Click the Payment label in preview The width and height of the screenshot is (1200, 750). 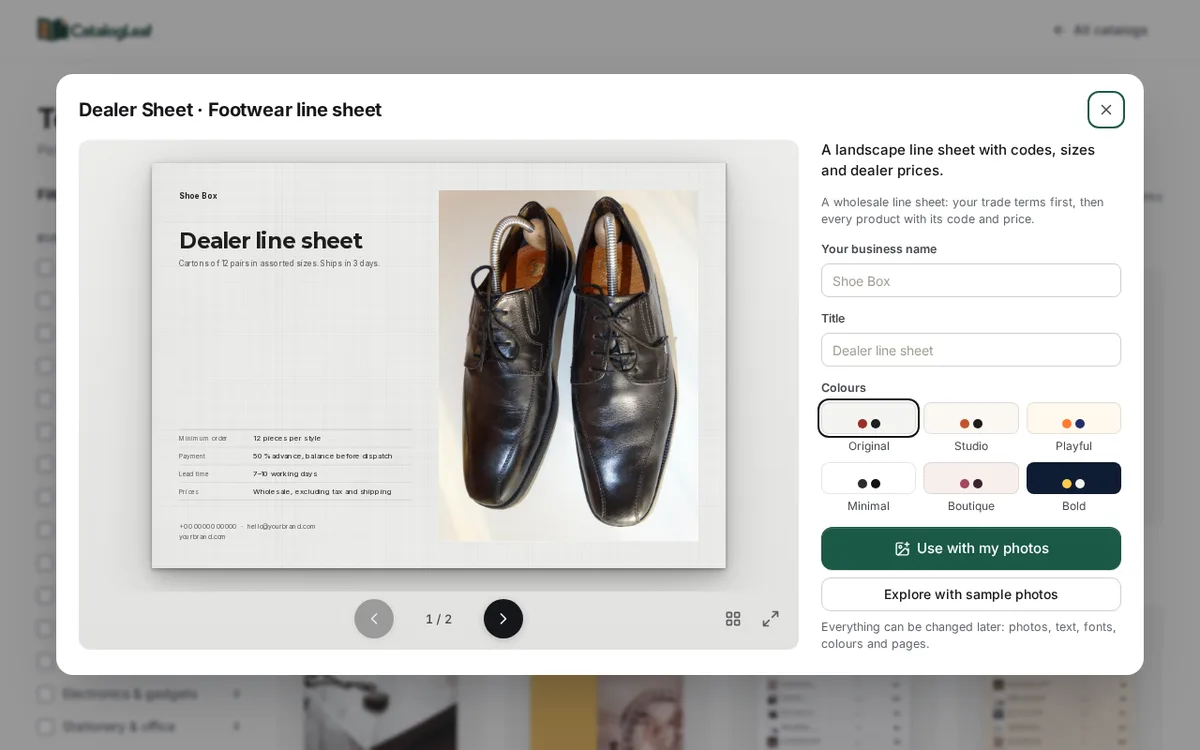click(x=192, y=456)
